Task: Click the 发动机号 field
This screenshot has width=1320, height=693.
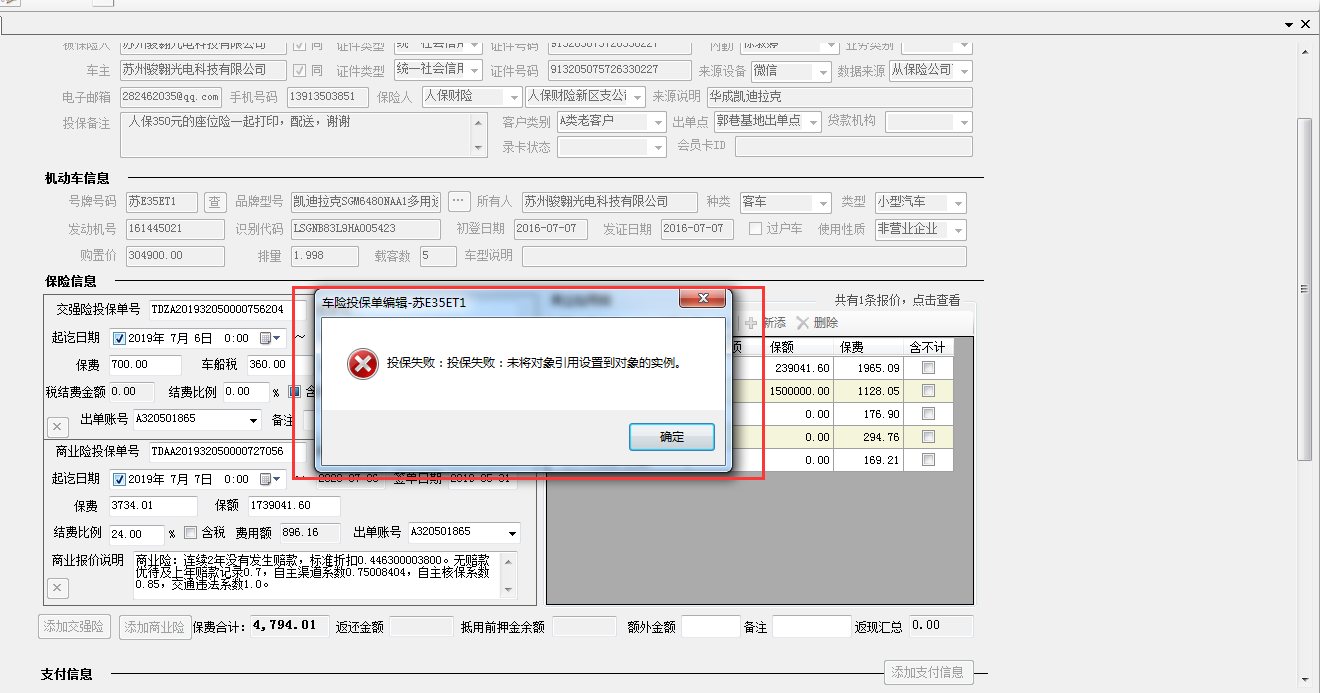Action: (175, 229)
